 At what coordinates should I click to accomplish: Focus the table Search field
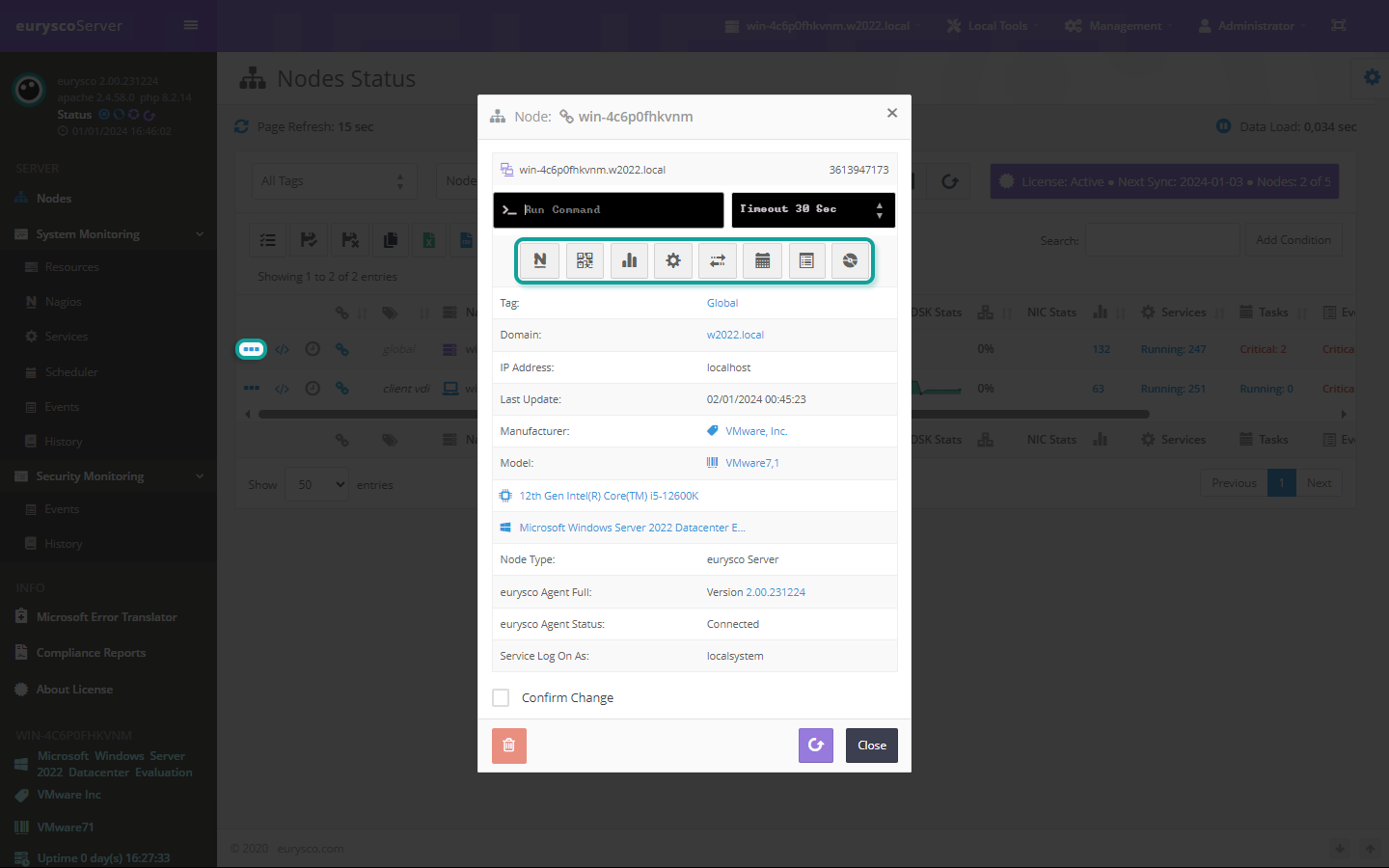(1163, 240)
